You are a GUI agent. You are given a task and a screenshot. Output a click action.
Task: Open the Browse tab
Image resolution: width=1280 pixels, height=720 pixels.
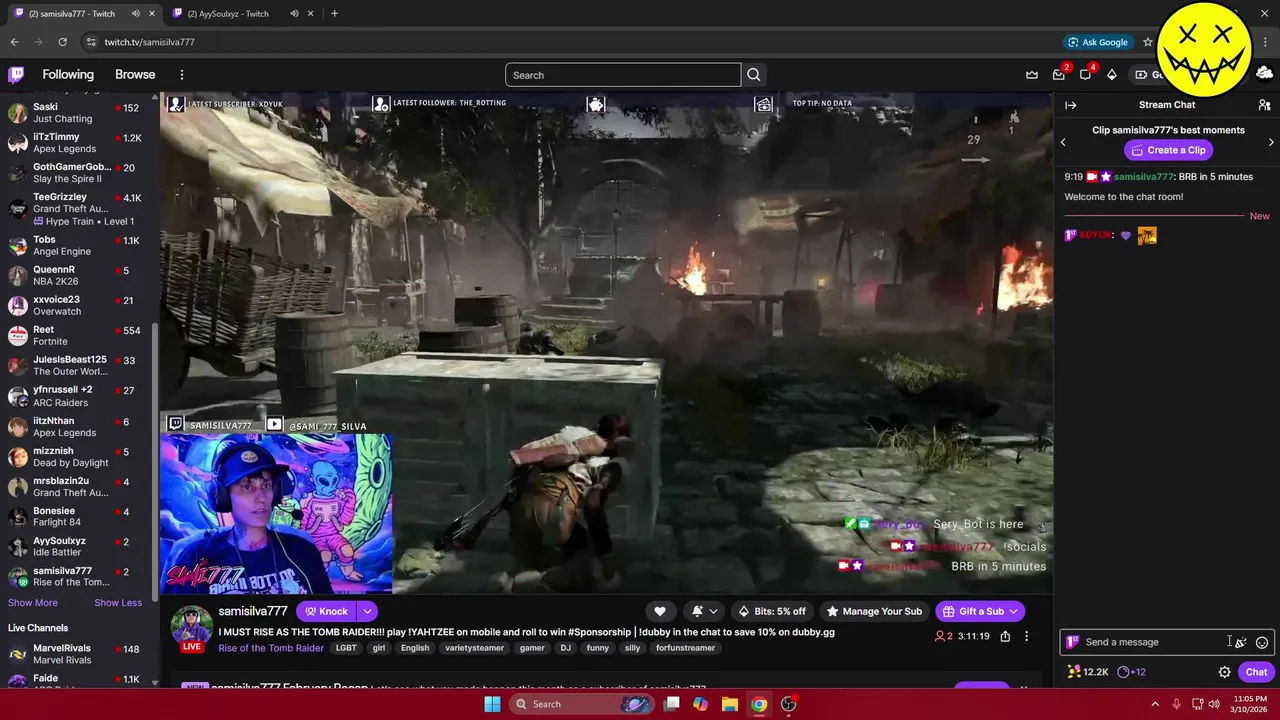[135, 75]
